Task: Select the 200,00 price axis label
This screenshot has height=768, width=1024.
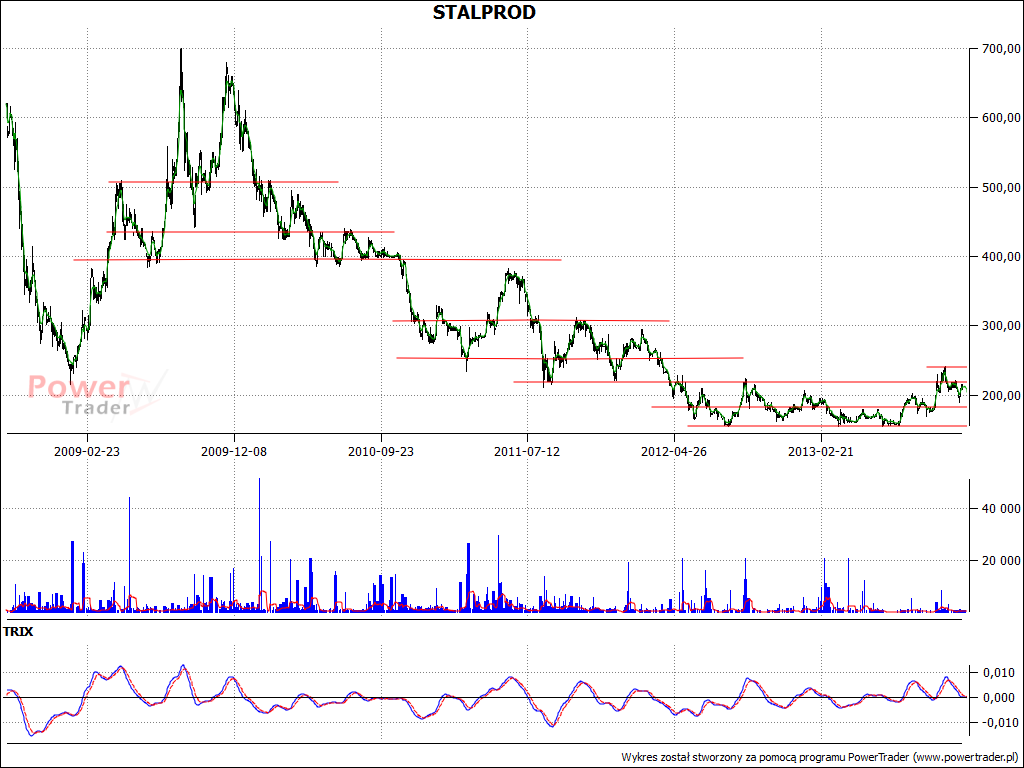Action: (1000, 395)
